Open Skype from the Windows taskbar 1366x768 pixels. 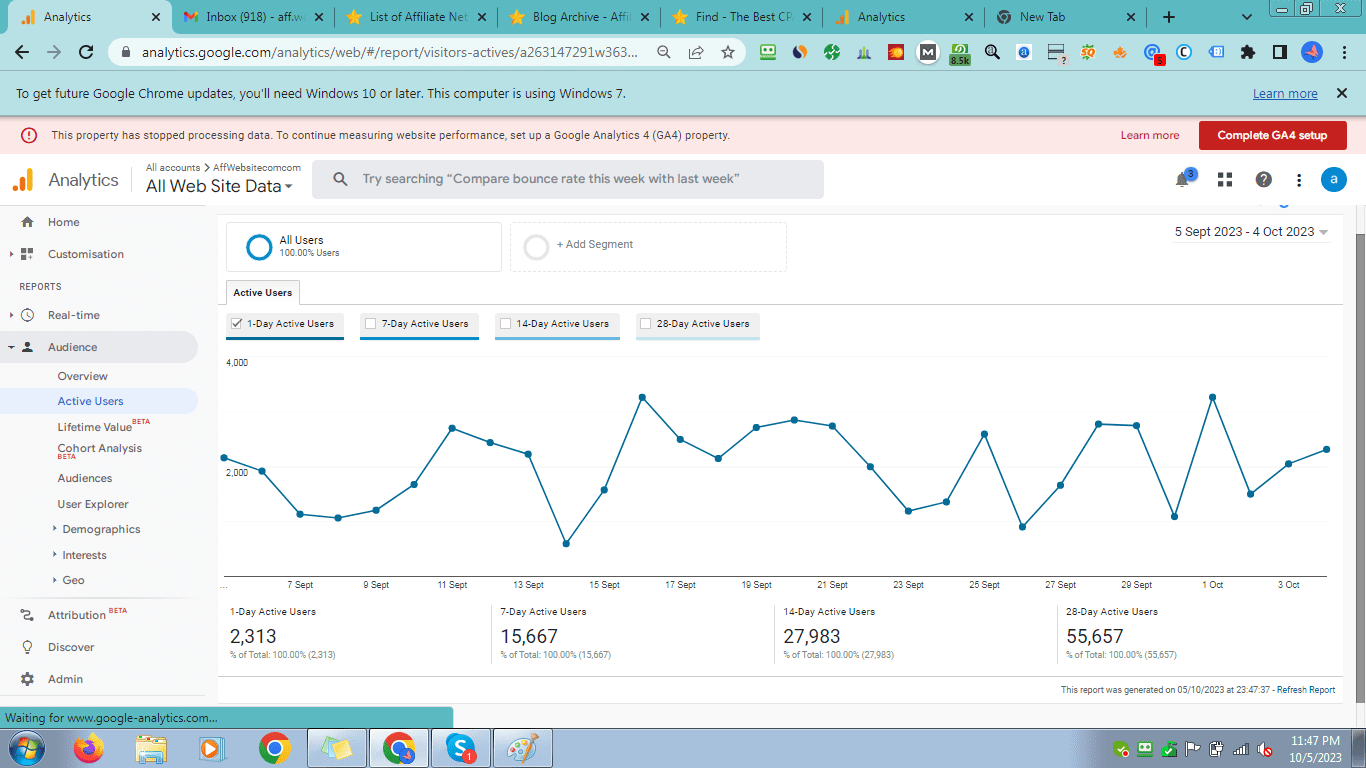coord(460,748)
